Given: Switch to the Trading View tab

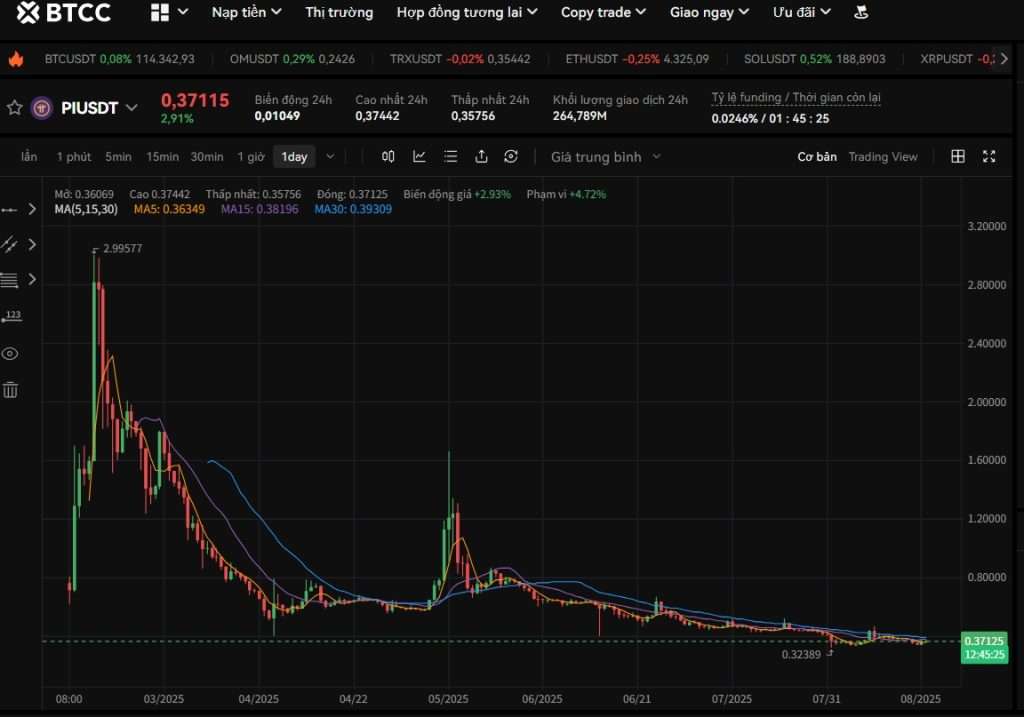Looking at the screenshot, I should 884,157.
